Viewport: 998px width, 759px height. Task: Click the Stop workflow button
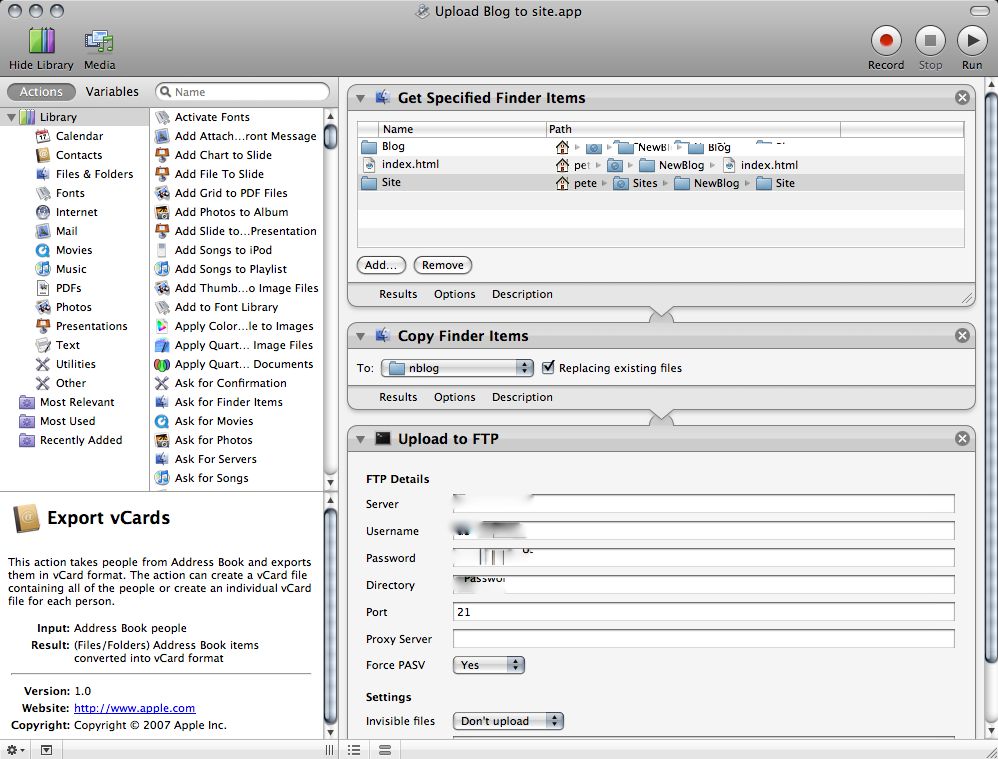coord(930,41)
